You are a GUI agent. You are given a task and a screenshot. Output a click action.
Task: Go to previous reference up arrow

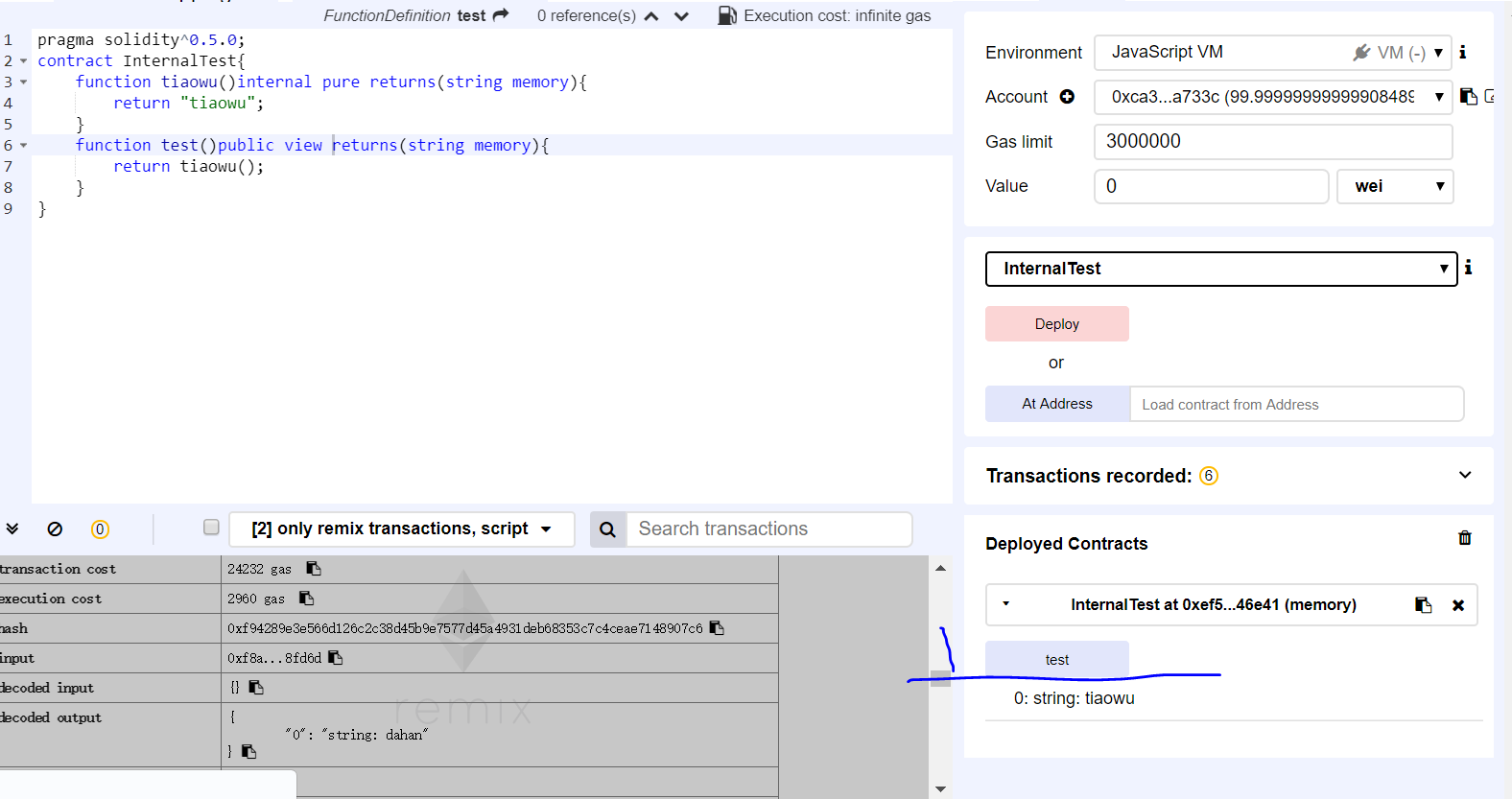click(651, 16)
